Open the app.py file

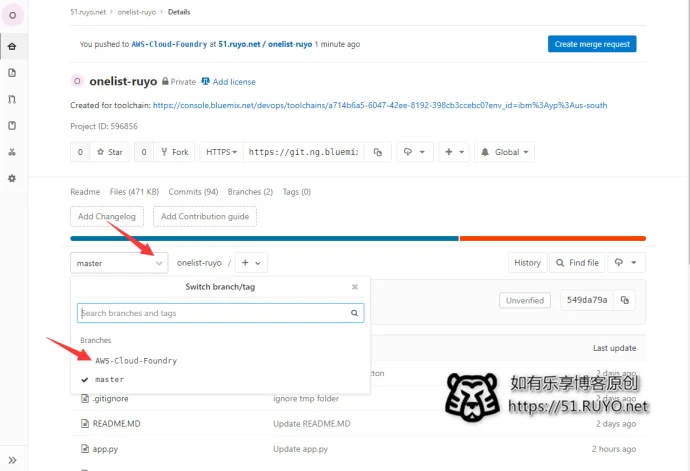pyautogui.click(x=105, y=449)
